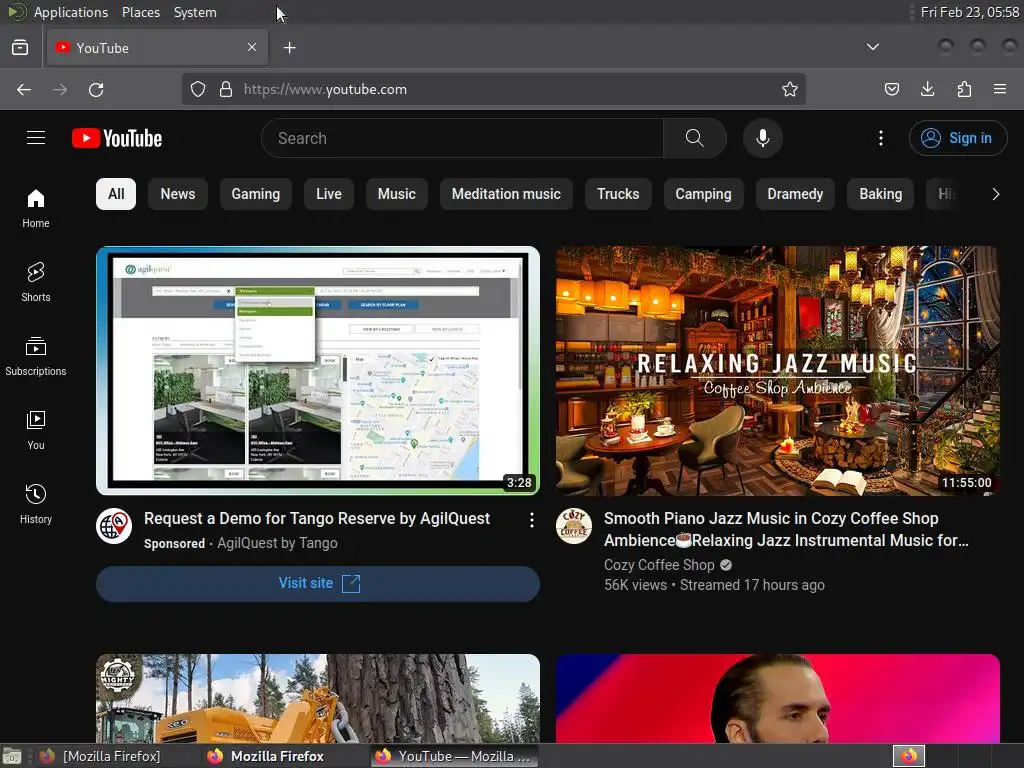Open Tango Reserve demo video title
Image resolution: width=1024 pixels, height=768 pixels.
[x=317, y=519]
